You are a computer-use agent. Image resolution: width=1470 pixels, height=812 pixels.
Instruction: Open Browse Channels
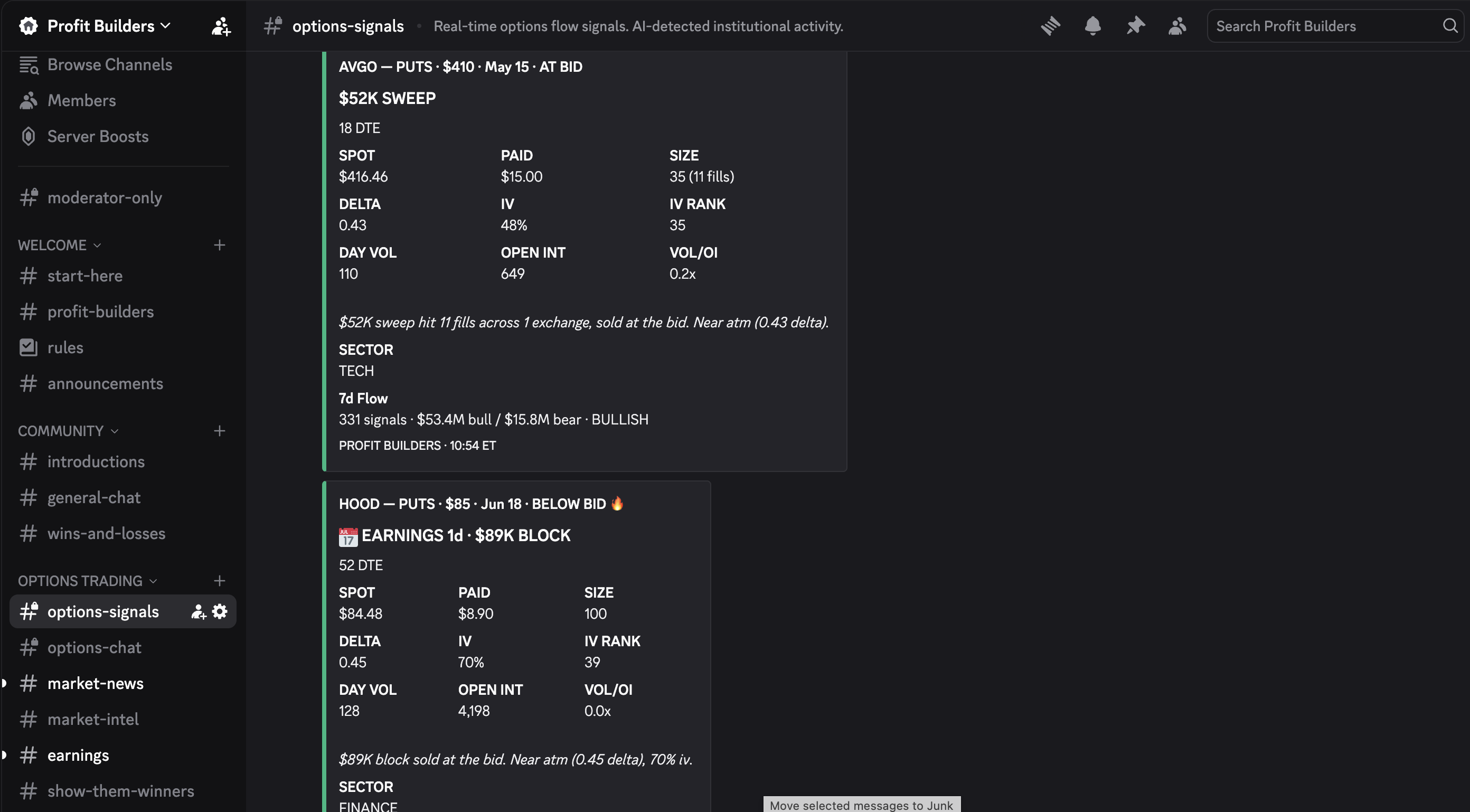123,64
